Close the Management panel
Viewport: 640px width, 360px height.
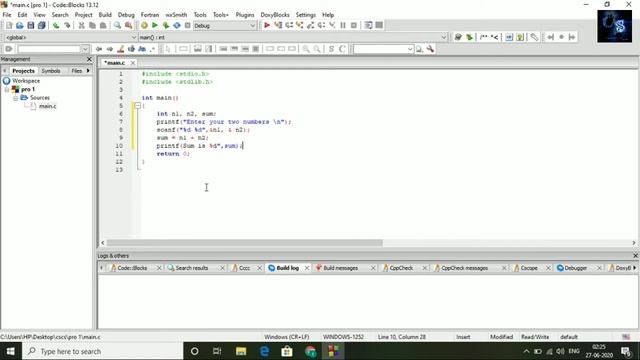coord(89,59)
